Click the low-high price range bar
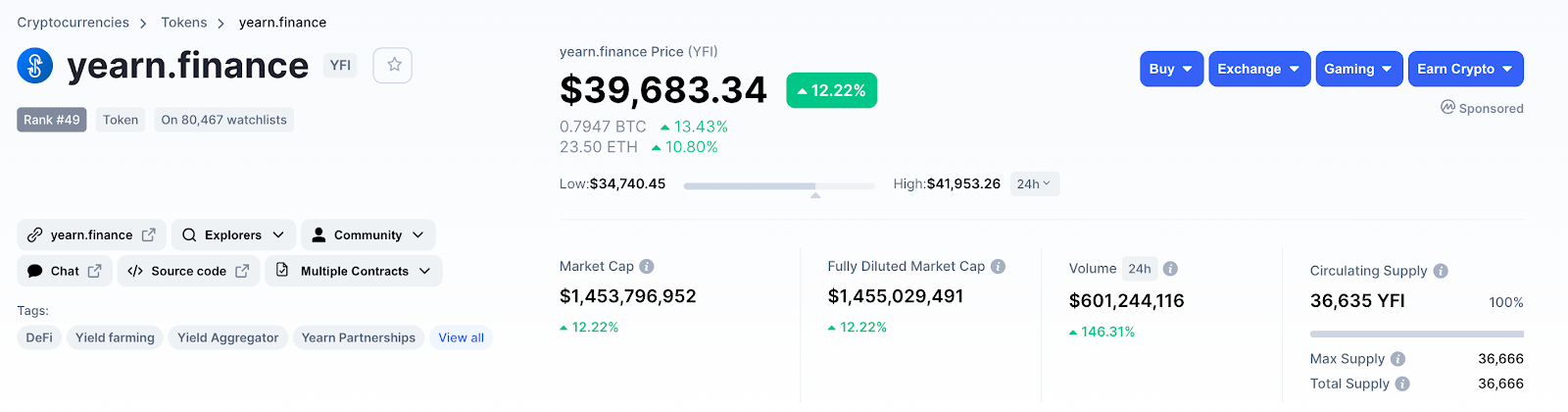The width and height of the screenshot is (1568, 412). tap(779, 185)
